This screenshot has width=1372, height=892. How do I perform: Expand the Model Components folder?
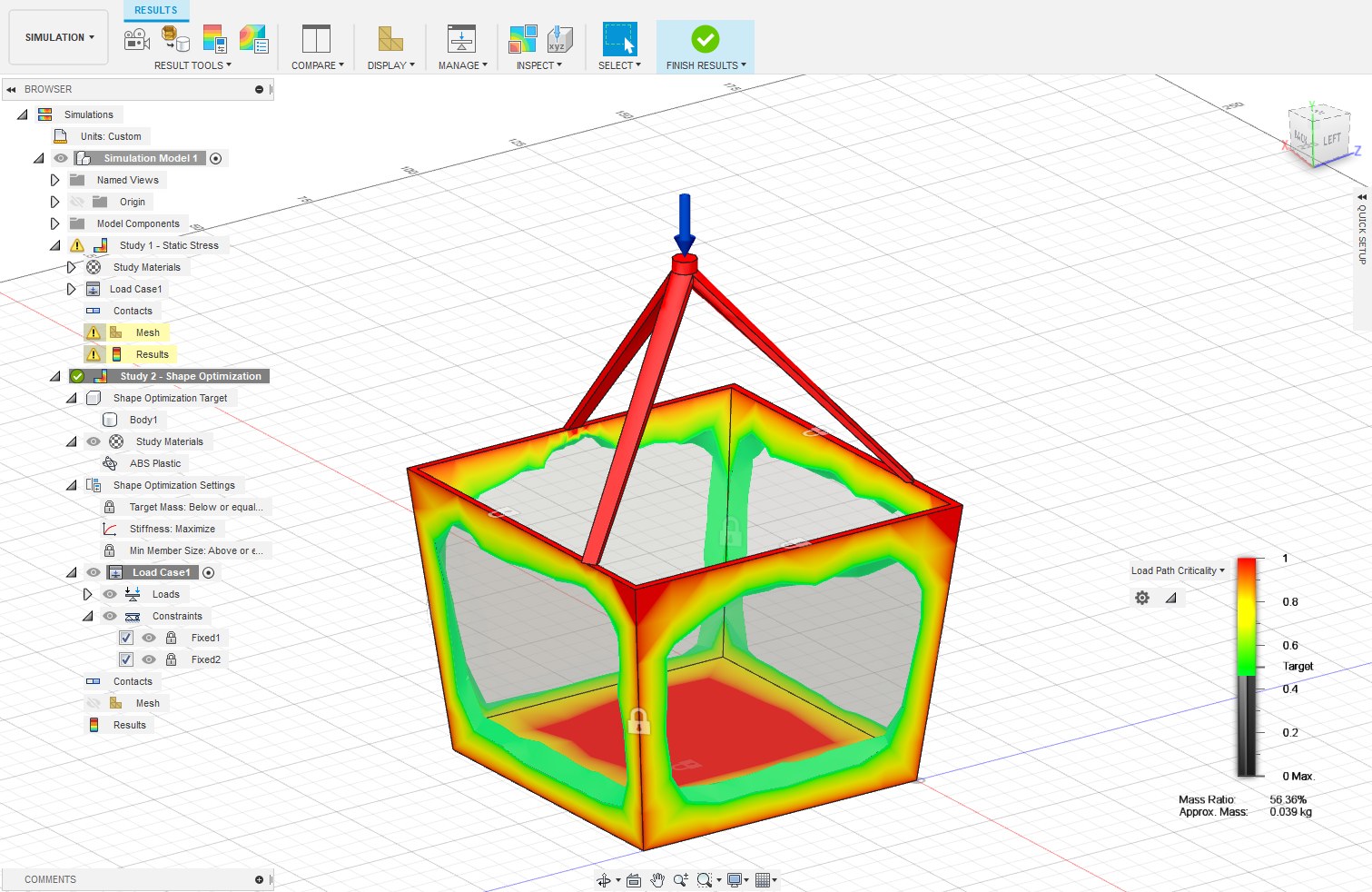(55, 223)
